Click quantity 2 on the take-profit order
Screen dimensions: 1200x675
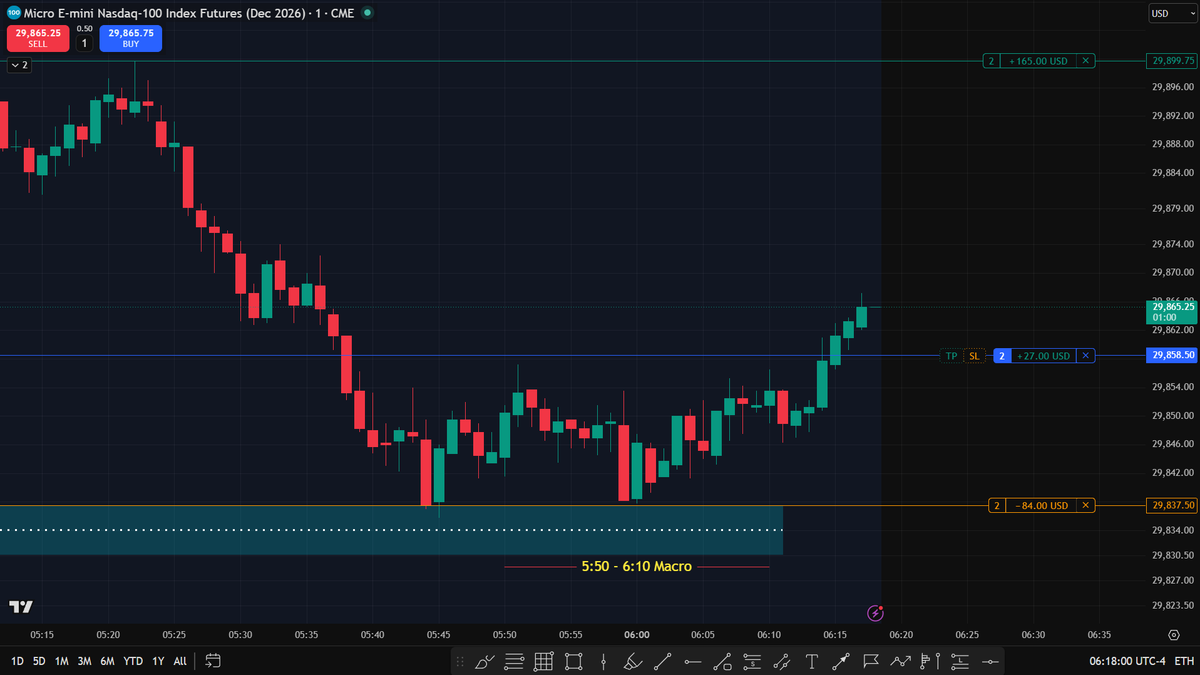[x=992, y=61]
